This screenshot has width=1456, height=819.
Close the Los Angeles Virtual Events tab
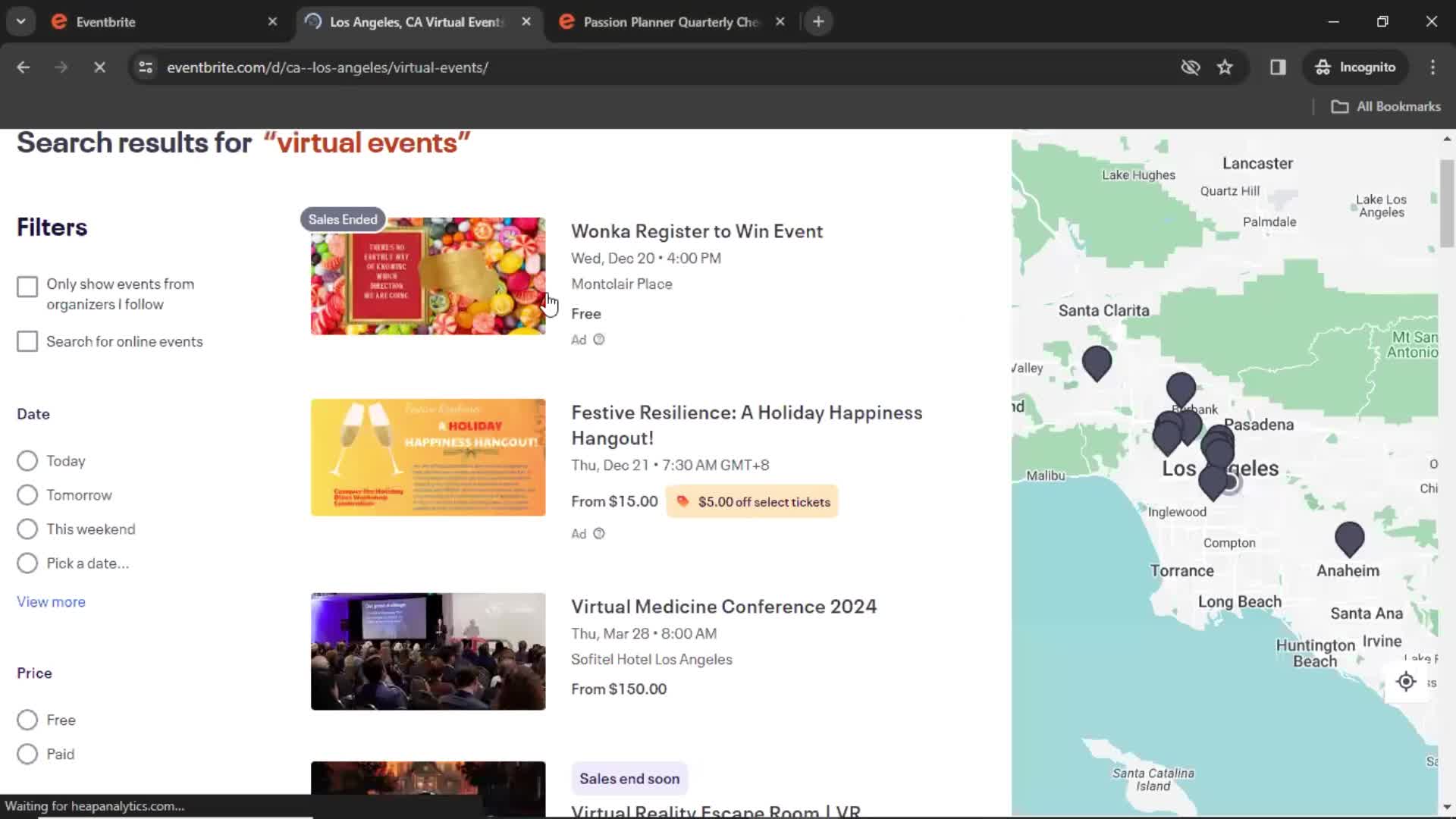(x=526, y=22)
